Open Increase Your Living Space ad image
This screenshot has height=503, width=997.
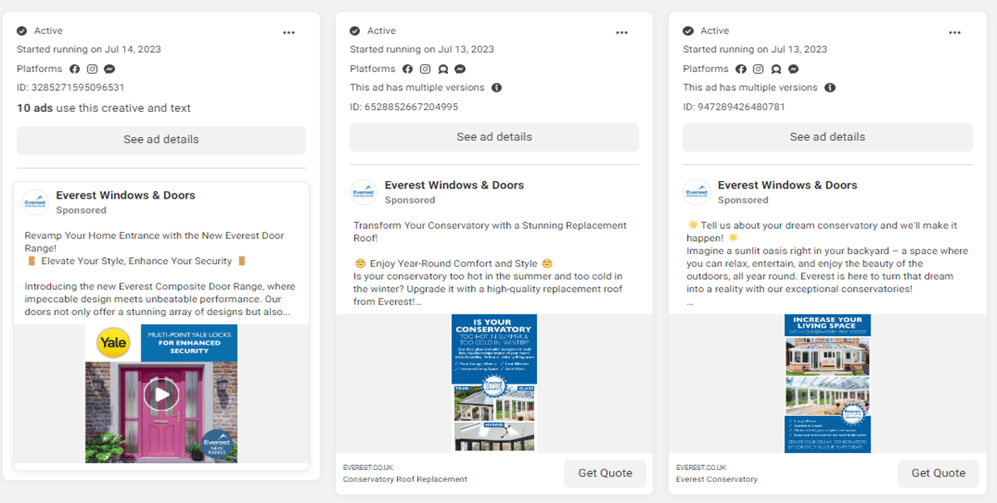click(x=827, y=383)
